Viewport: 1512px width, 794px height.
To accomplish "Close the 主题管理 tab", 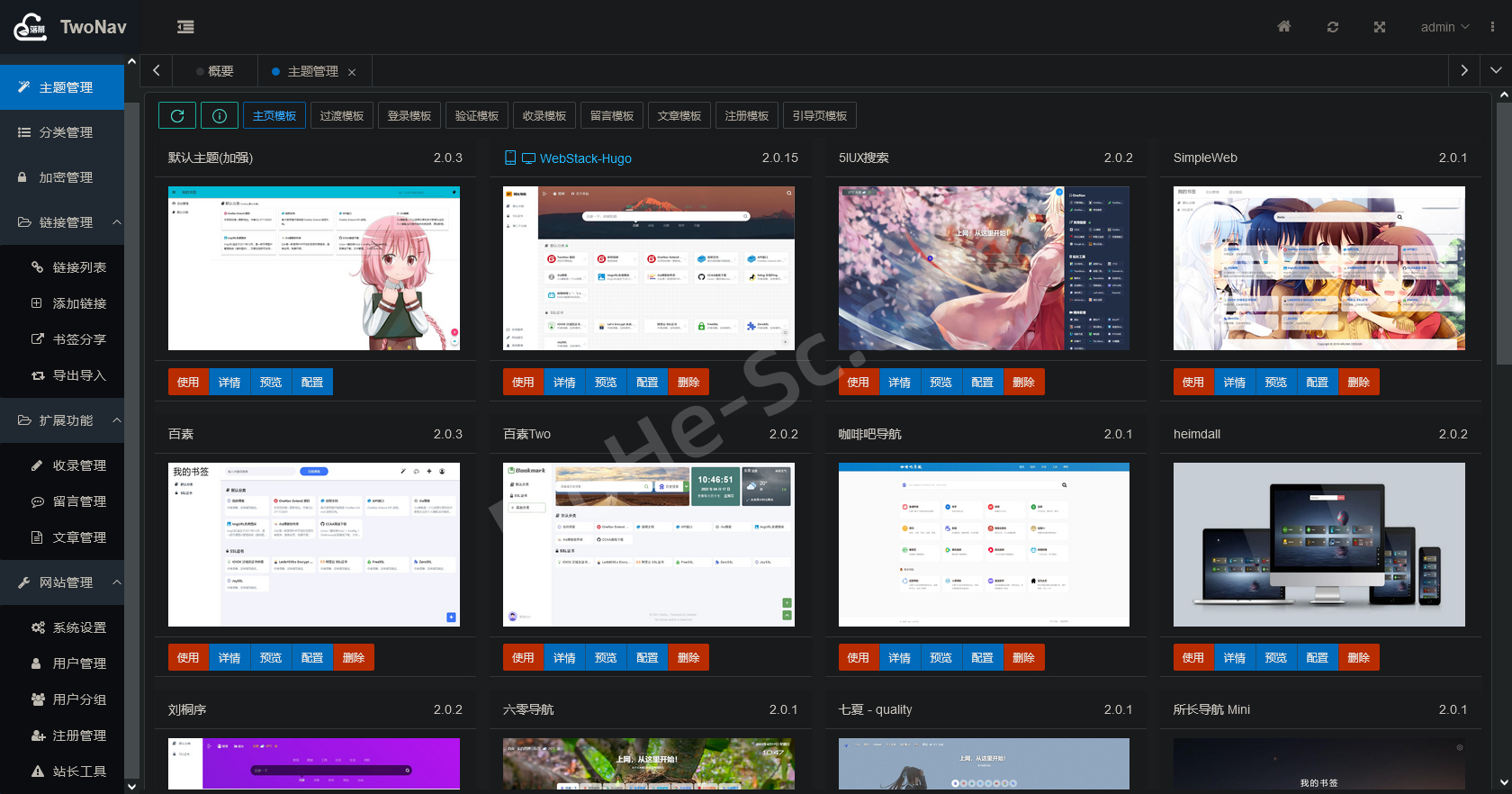I will 352,72.
